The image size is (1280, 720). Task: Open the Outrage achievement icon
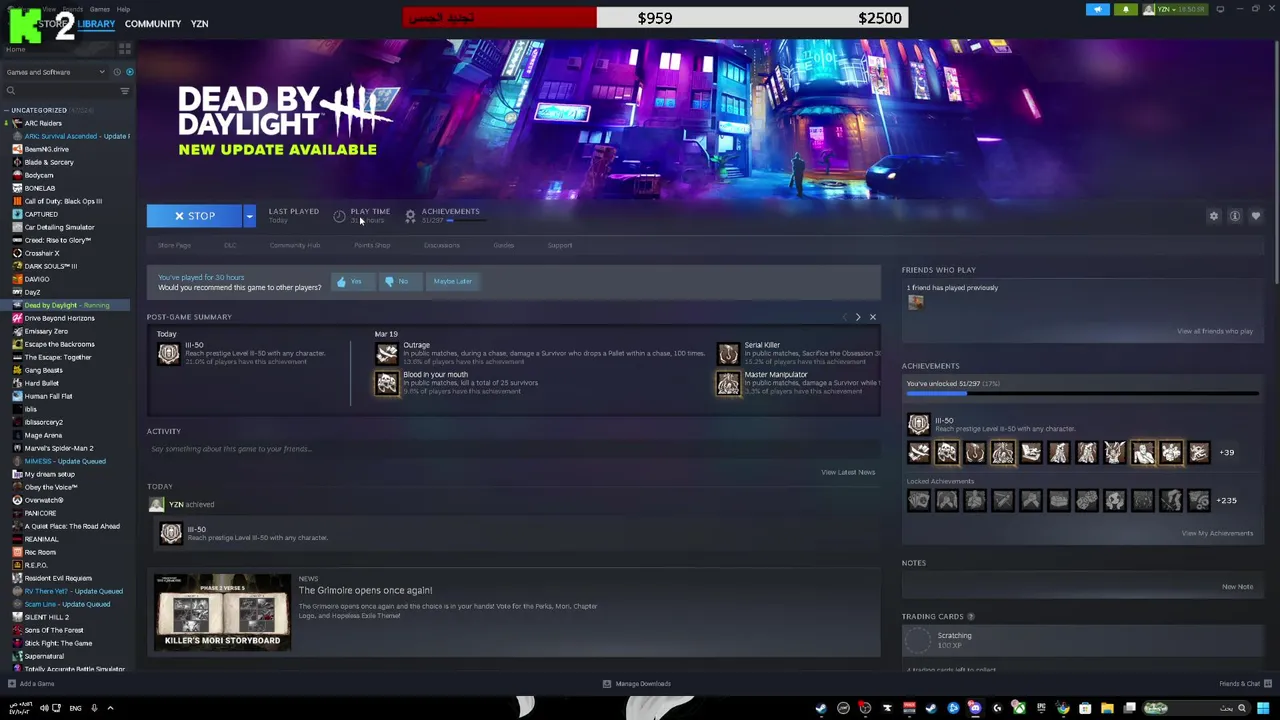[x=387, y=354]
